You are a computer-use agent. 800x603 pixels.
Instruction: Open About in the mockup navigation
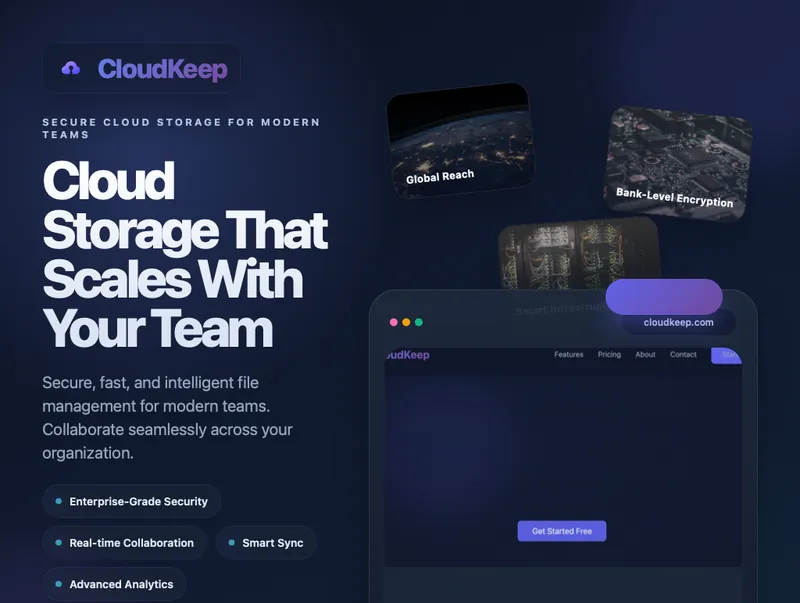pos(645,355)
